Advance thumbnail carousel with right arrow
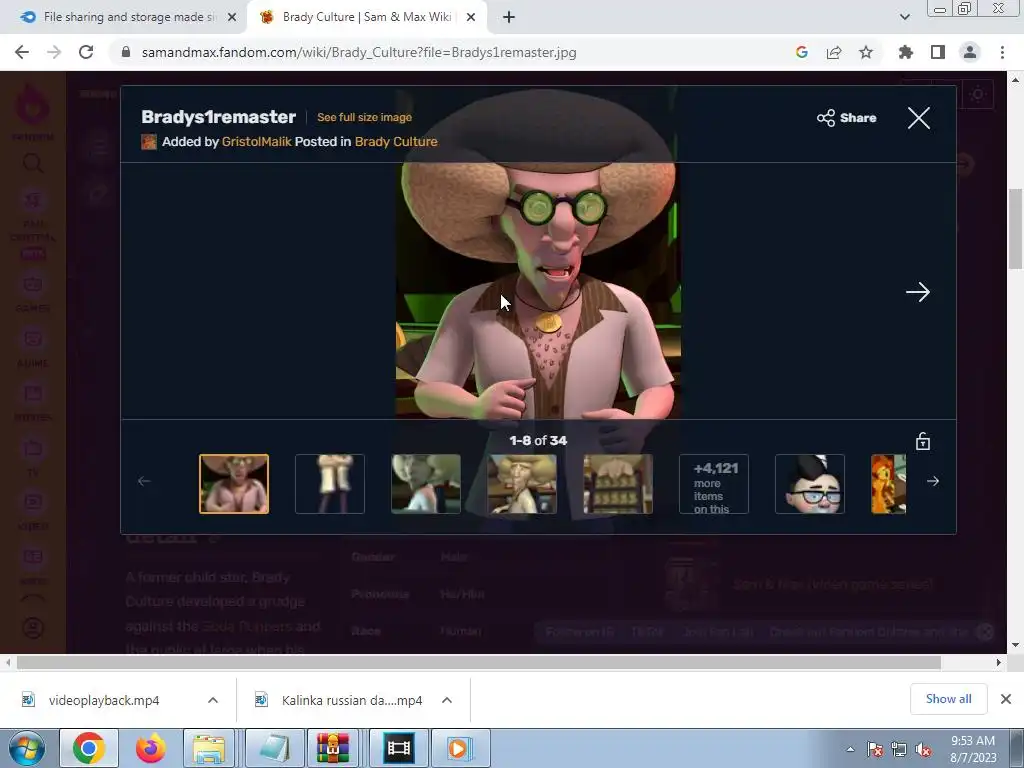The image size is (1024, 768). pos(933,481)
